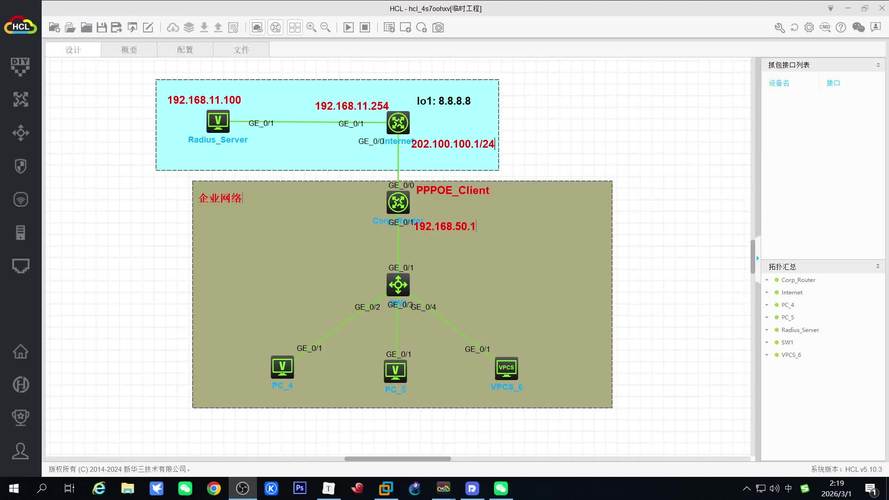Expand Radius_Server entry in topology summary
The width and height of the screenshot is (889, 500).
768,330
